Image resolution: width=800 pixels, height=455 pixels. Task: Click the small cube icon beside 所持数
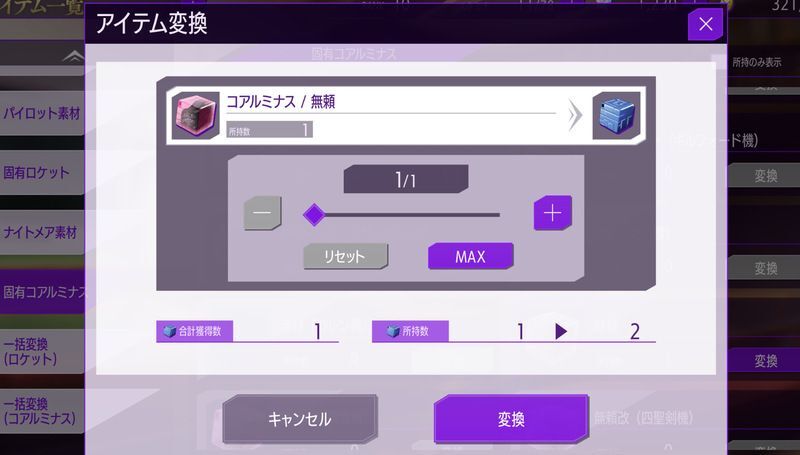coord(392,332)
